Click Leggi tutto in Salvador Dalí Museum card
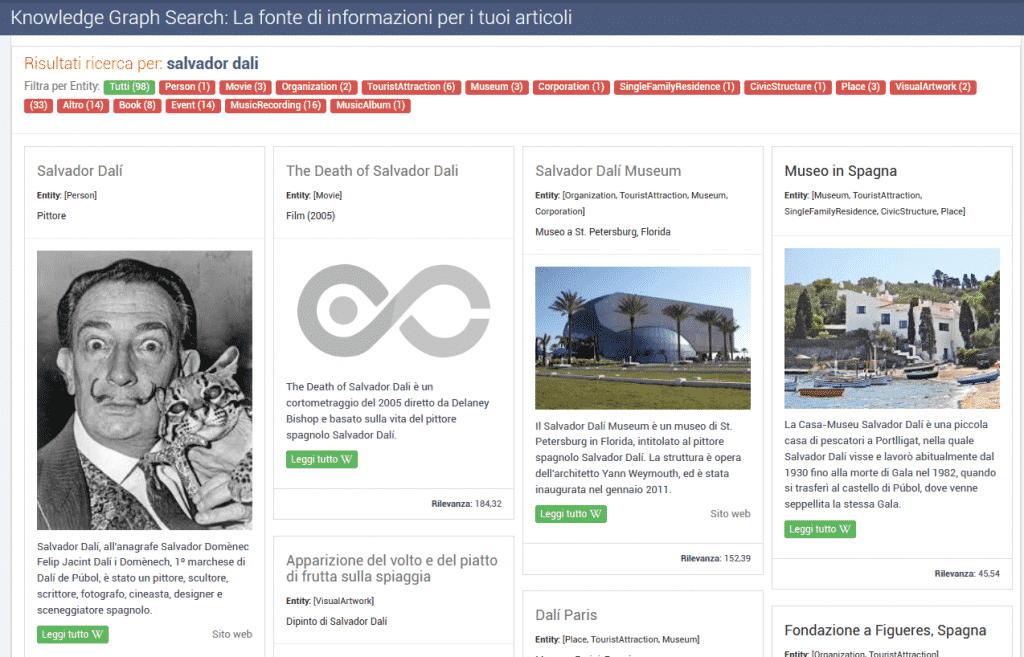 [571, 514]
